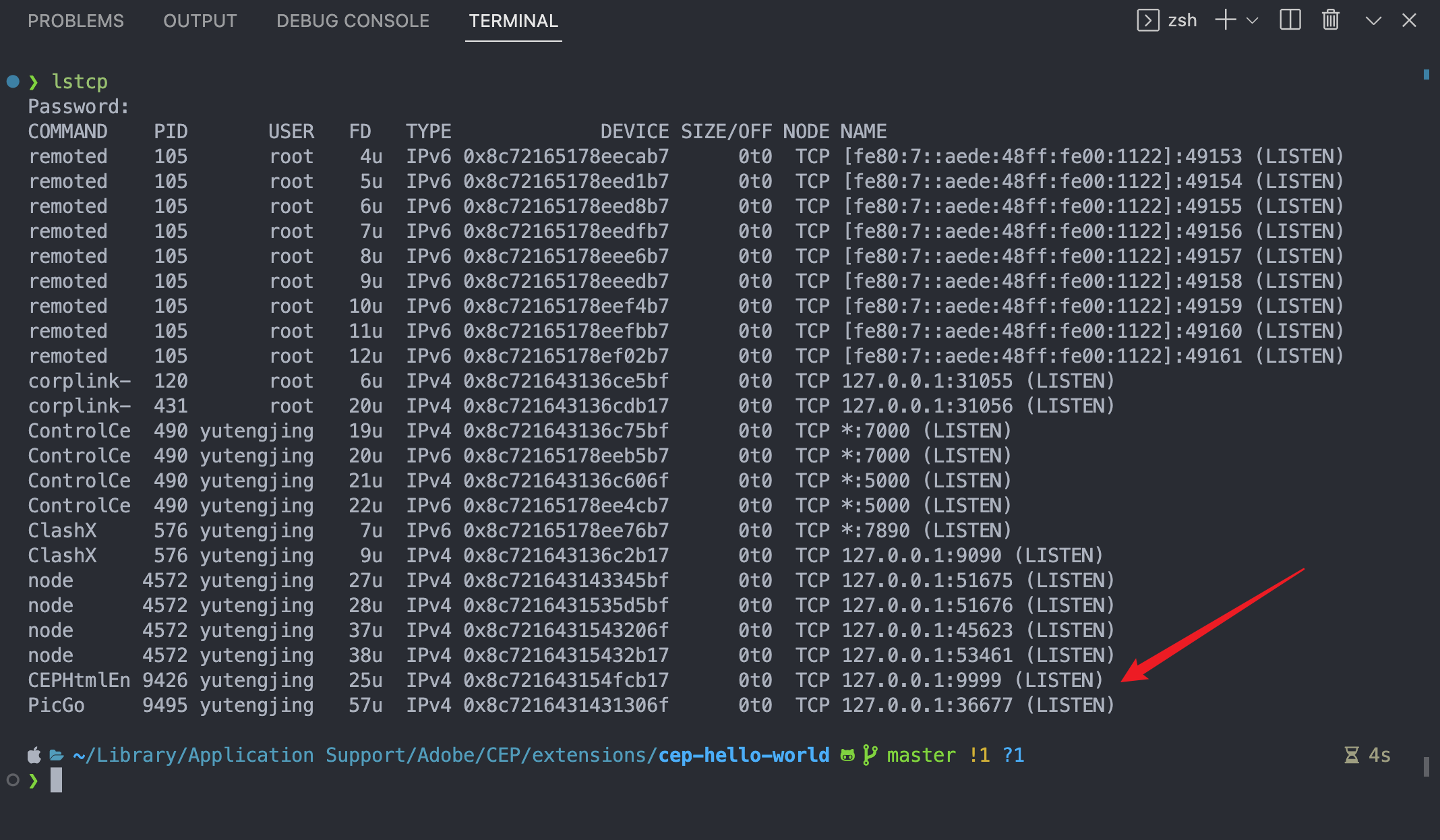
Task: Click *:5000 on the 21u ControlCe row
Action: pos(876,481)
